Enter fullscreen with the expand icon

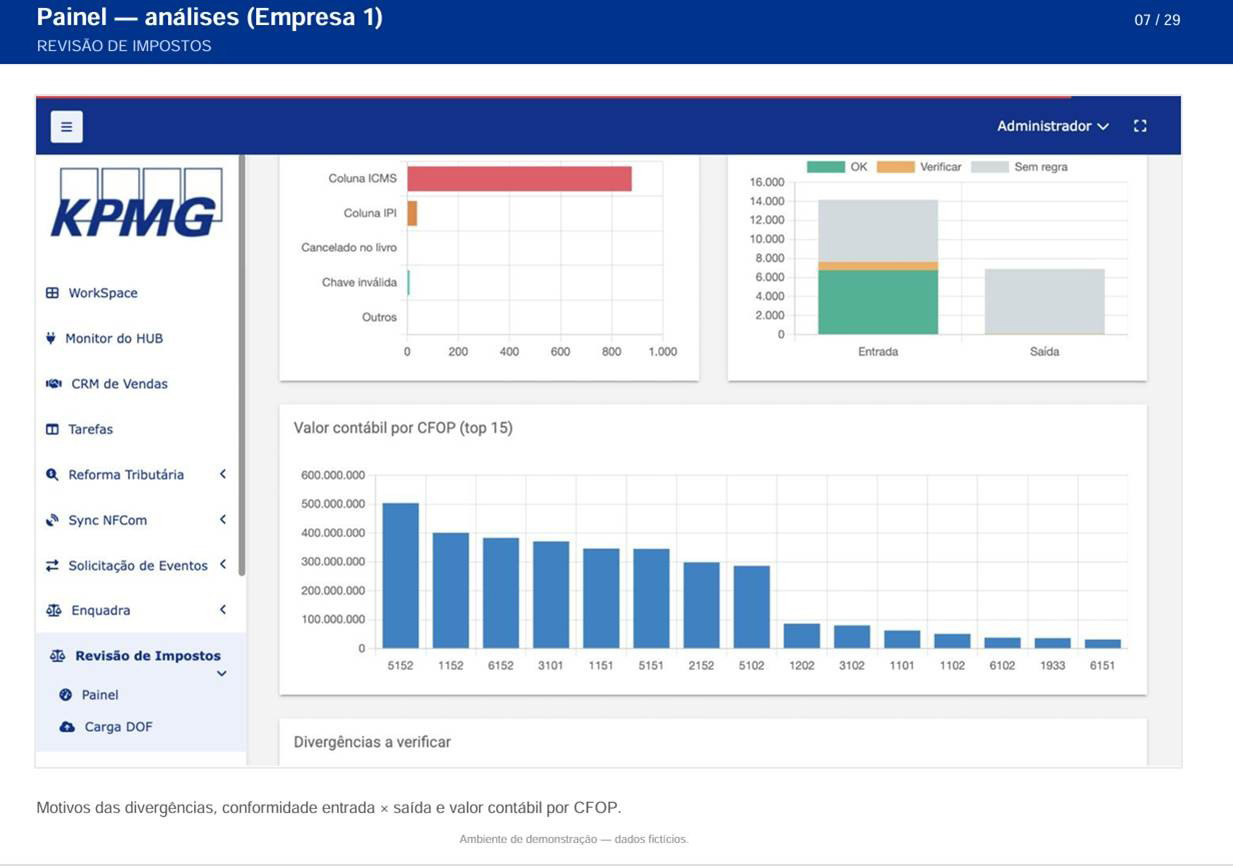point(1140,126)
